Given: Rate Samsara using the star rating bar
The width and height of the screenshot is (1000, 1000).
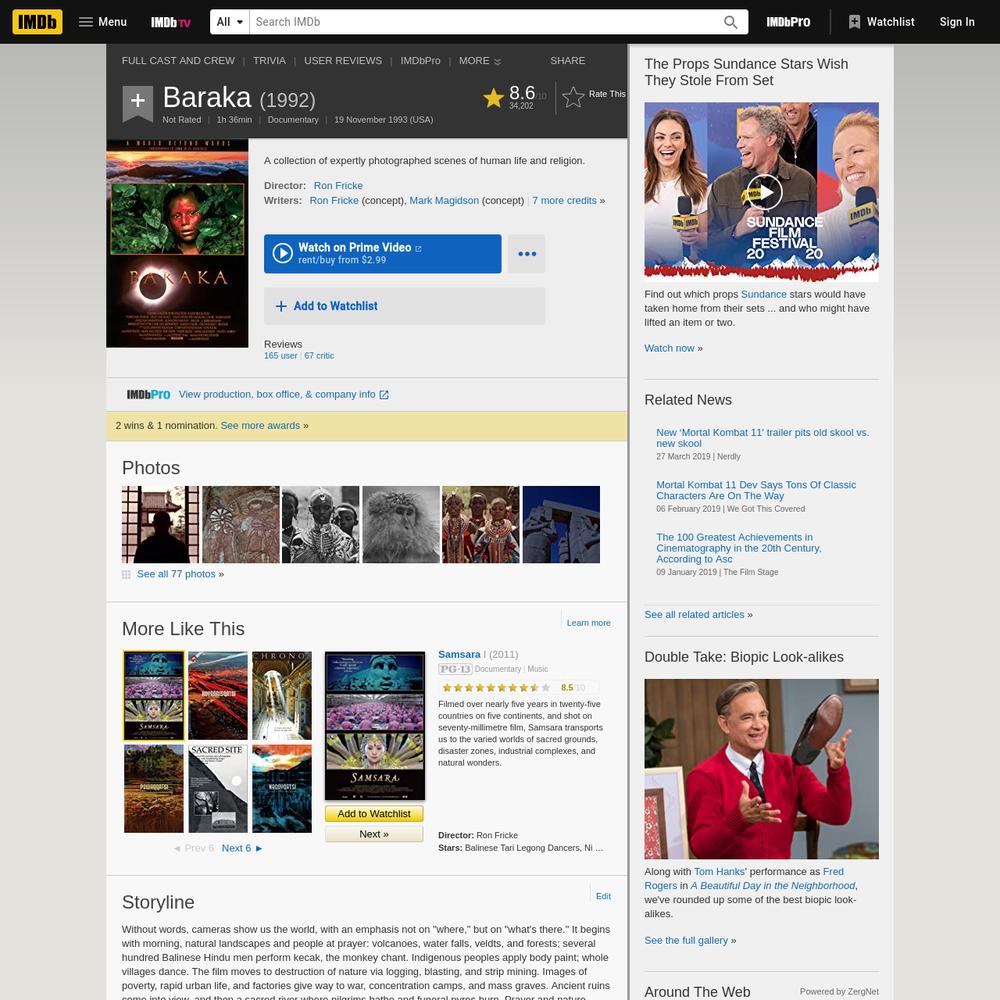Looking at the screenshot, I should point(496,688).
